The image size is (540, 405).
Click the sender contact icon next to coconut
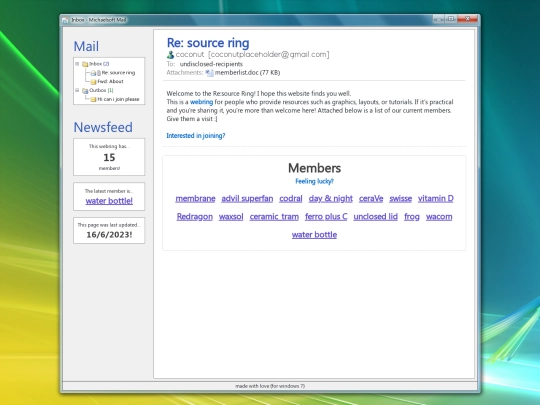click(170, 54)
